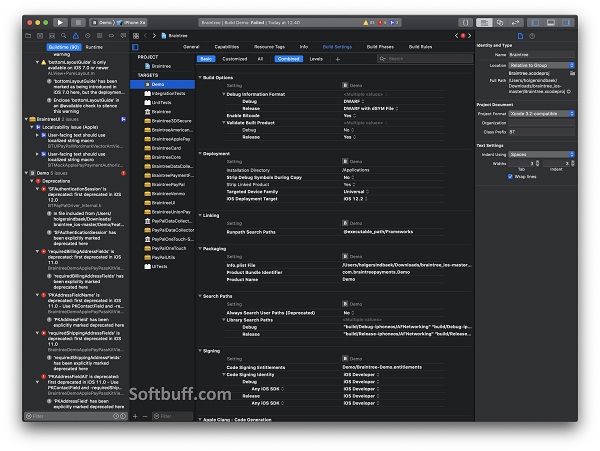Select the Combined view option
This screenshot has width=600, height=451.
[x=289, y=59]
